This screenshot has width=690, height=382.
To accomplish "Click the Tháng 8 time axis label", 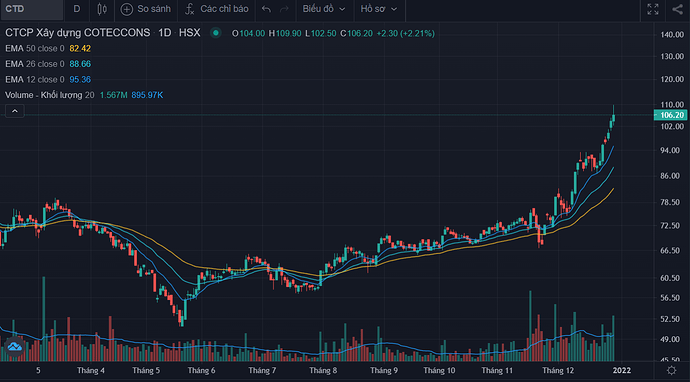I will coord(323,370).
